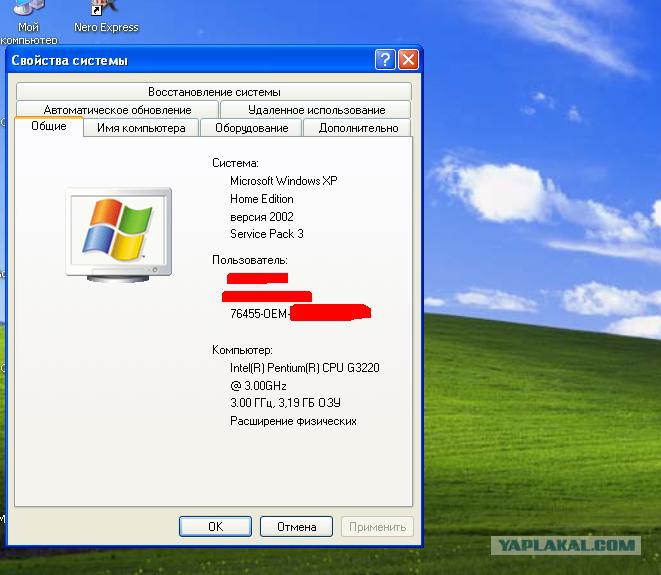Click the Windows XP logo monitor image
The height and width of the screenshot is (575, 661).
[118, 234]
